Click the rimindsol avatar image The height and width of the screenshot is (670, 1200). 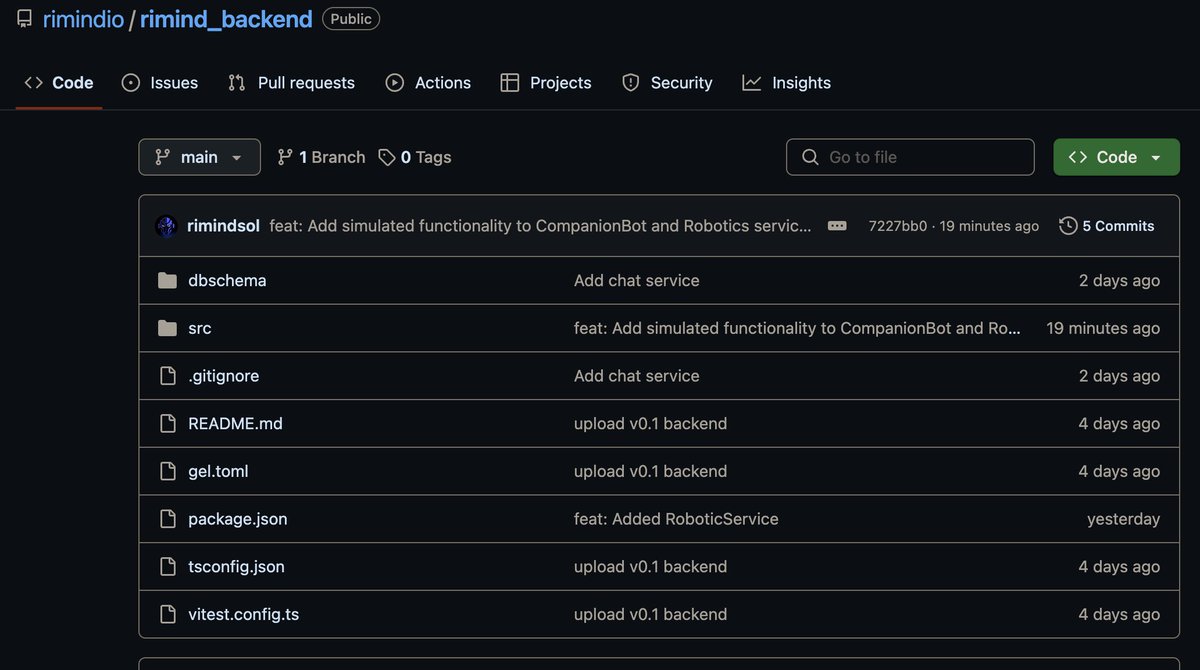click(x=166, y=226)
